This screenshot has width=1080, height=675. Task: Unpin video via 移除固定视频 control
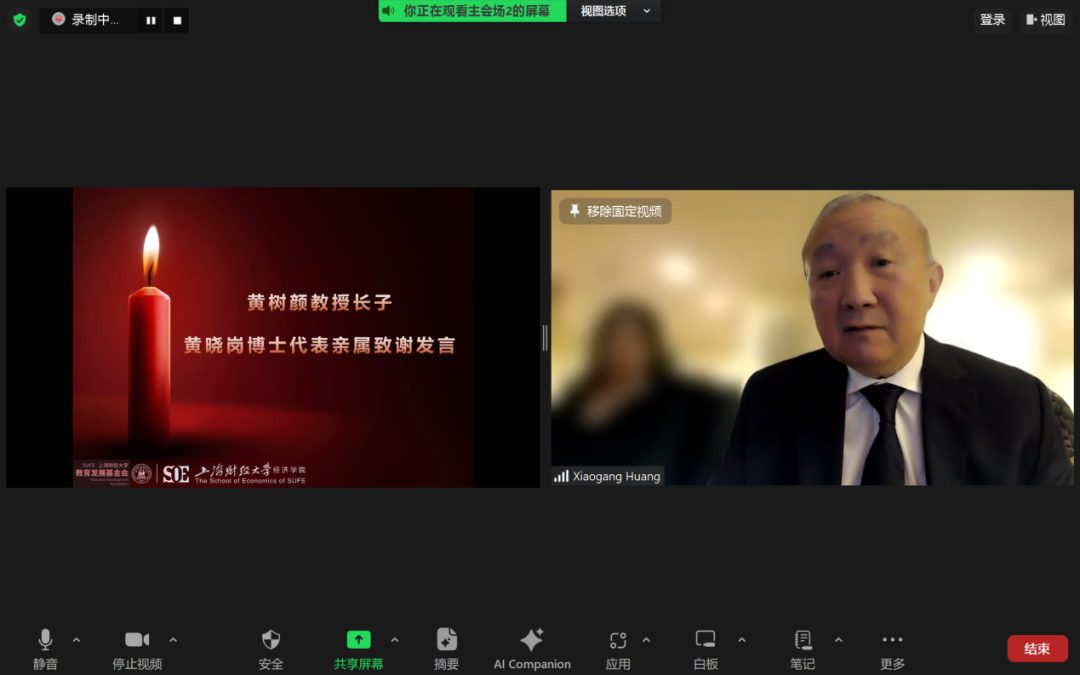613,210
